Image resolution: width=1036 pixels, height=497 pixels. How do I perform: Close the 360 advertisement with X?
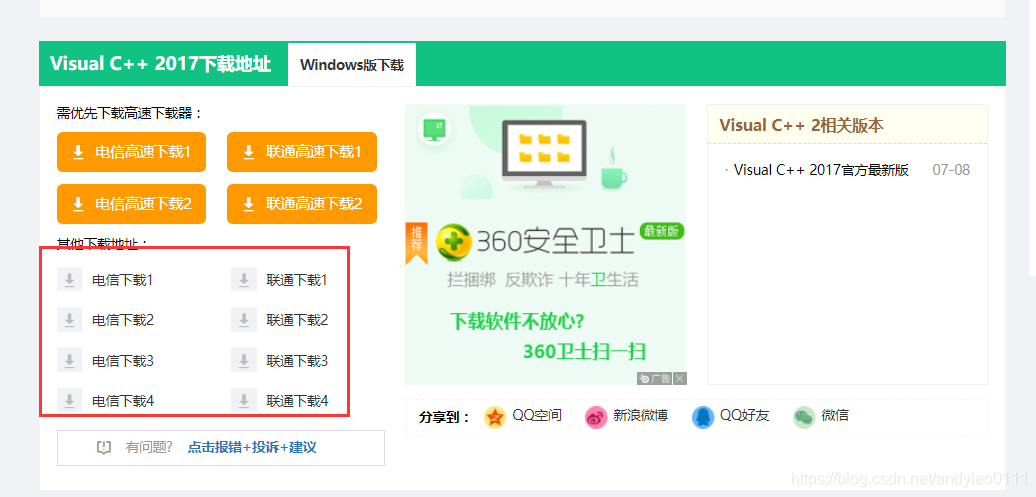coord(680,379)
